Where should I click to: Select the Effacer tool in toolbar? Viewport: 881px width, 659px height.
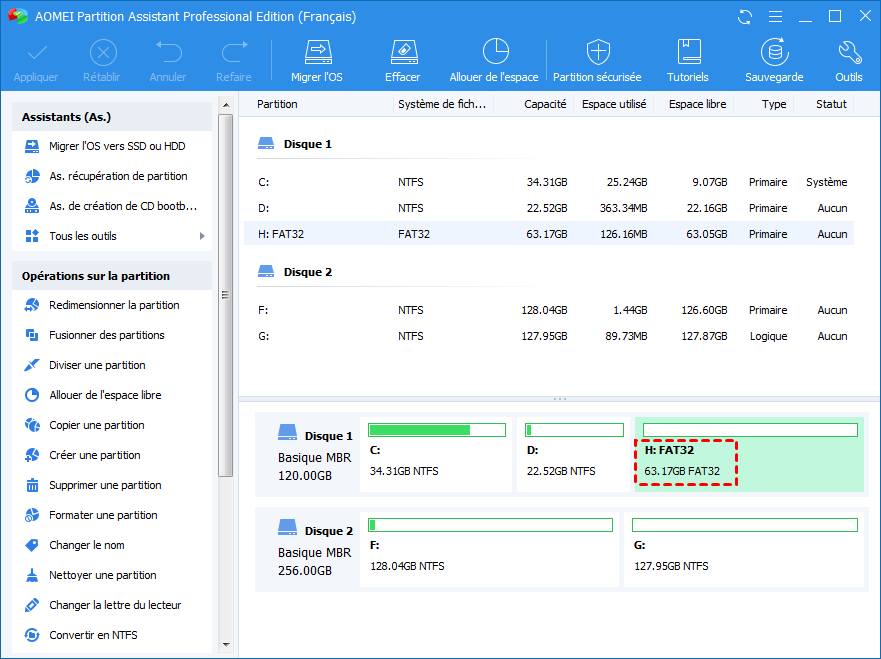coord(402,53)
